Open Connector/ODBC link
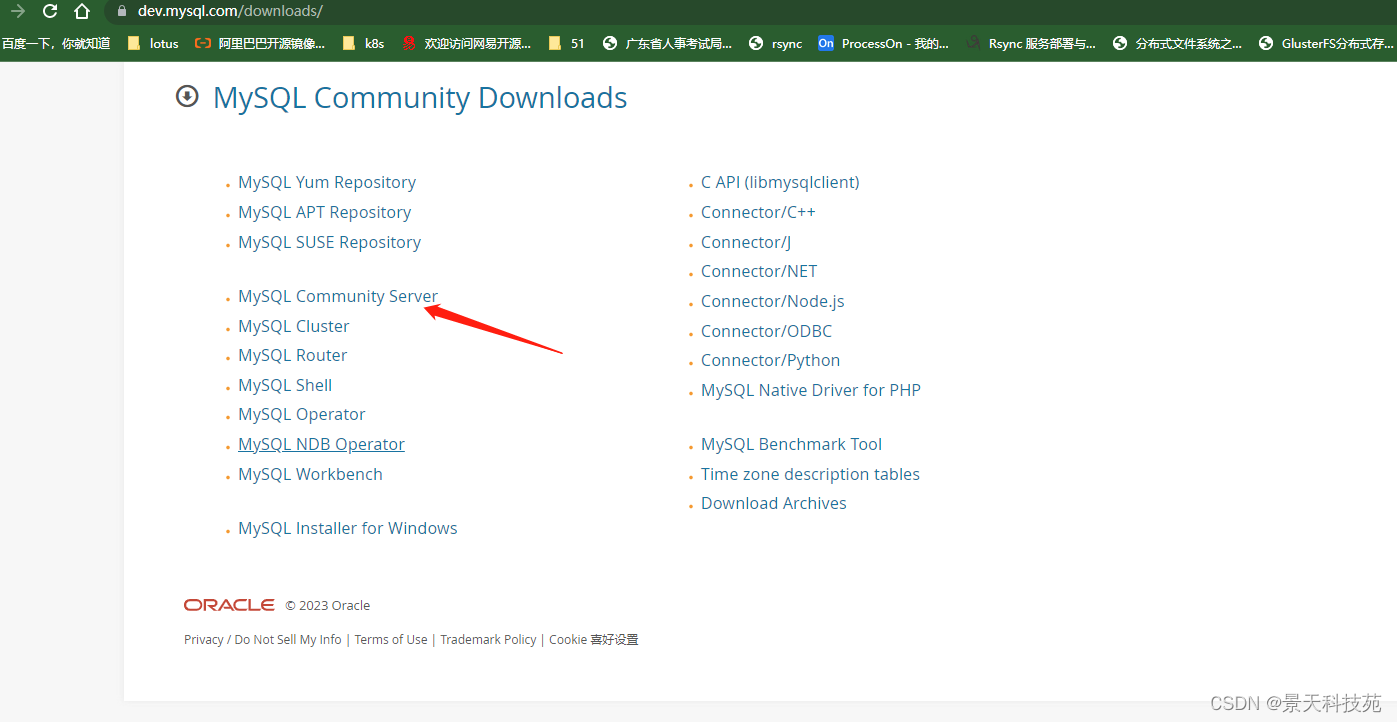 (766, 331)
